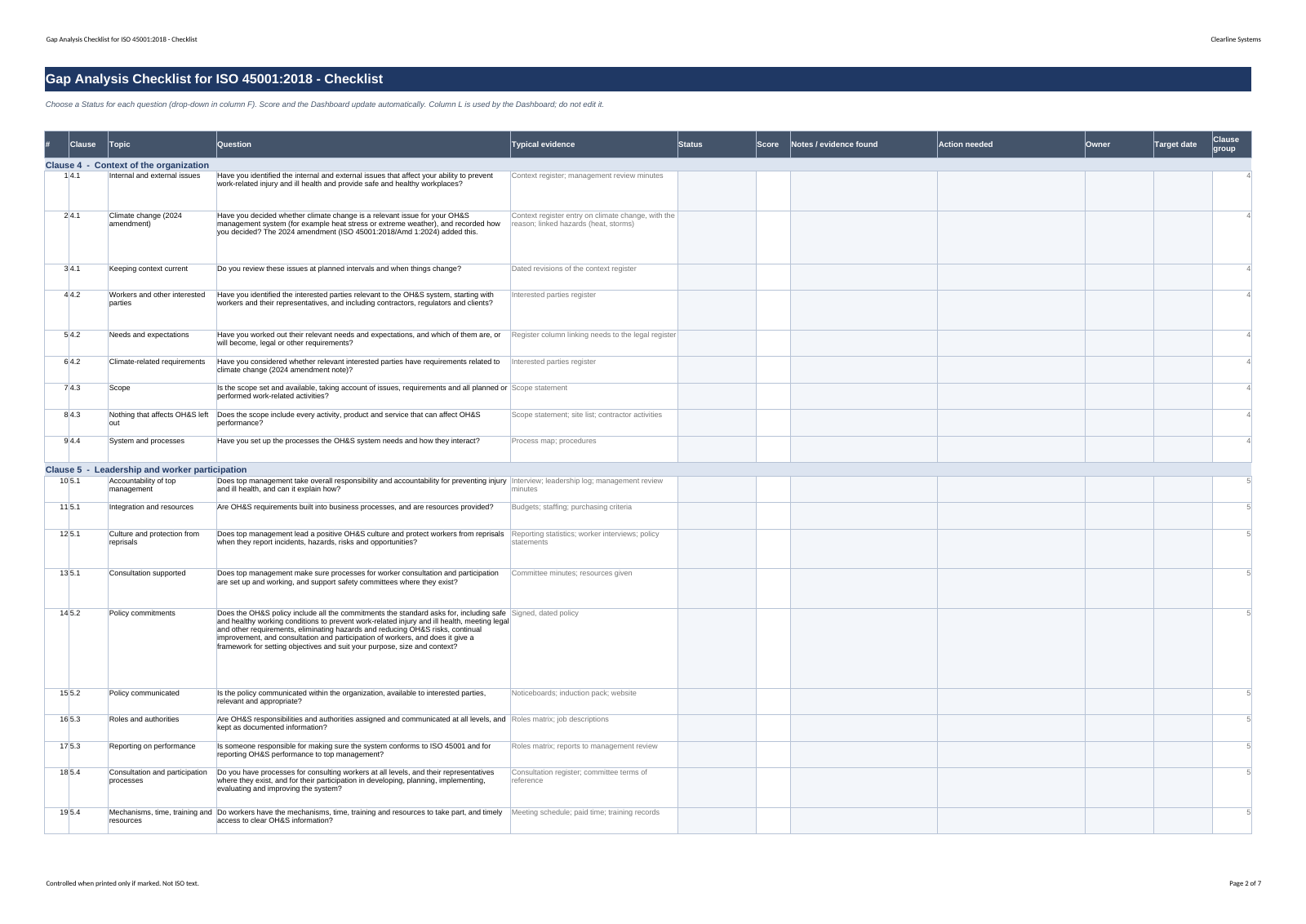Click the 'Committee minutes; resources given' cell
Viewport: 1306px width, 924px height.
pos(593,589)
